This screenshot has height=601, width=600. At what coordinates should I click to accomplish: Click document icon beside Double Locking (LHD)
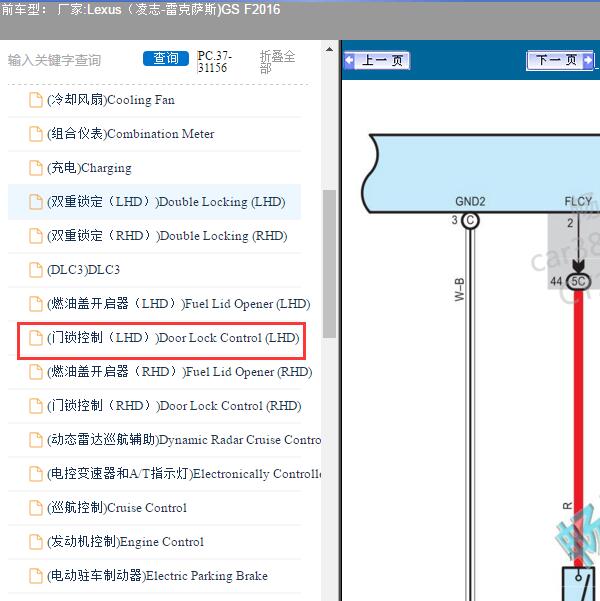pyautogui.click(x=36, y=202)
